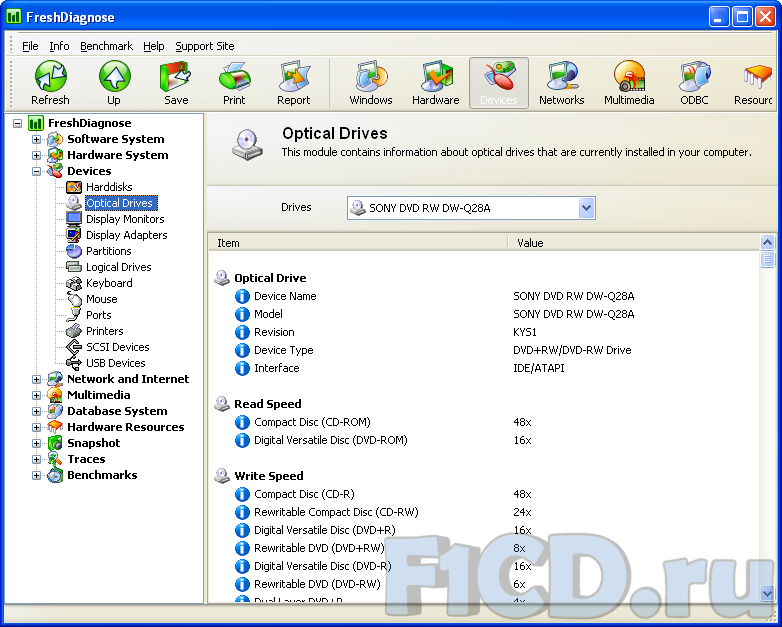Image resolution: width=782 pixels, height=627 pixels.
Task: Expand the Benchmarks tree node
Action: (36, 475)
